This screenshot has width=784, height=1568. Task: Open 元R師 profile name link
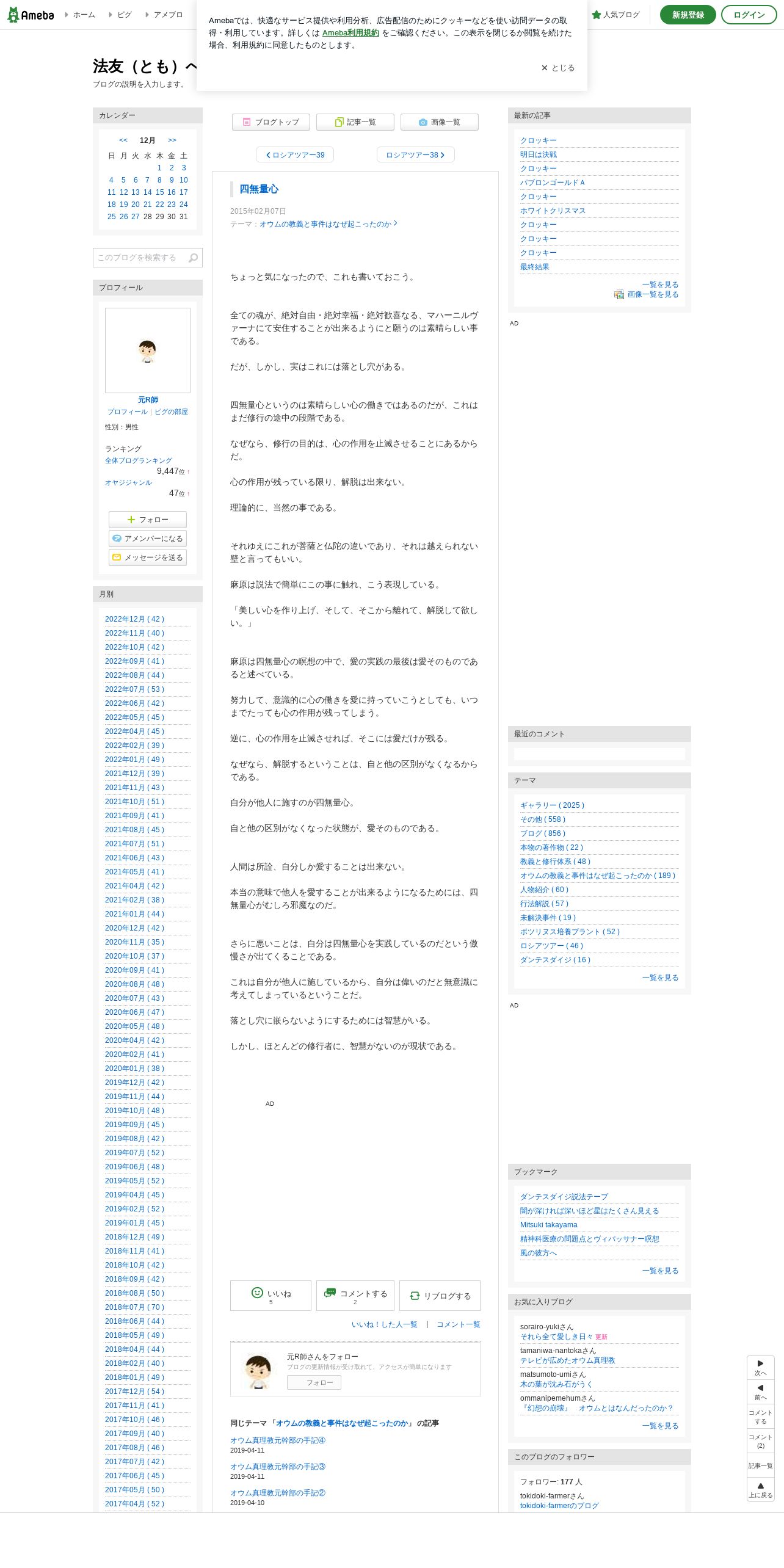coord(148,400)
